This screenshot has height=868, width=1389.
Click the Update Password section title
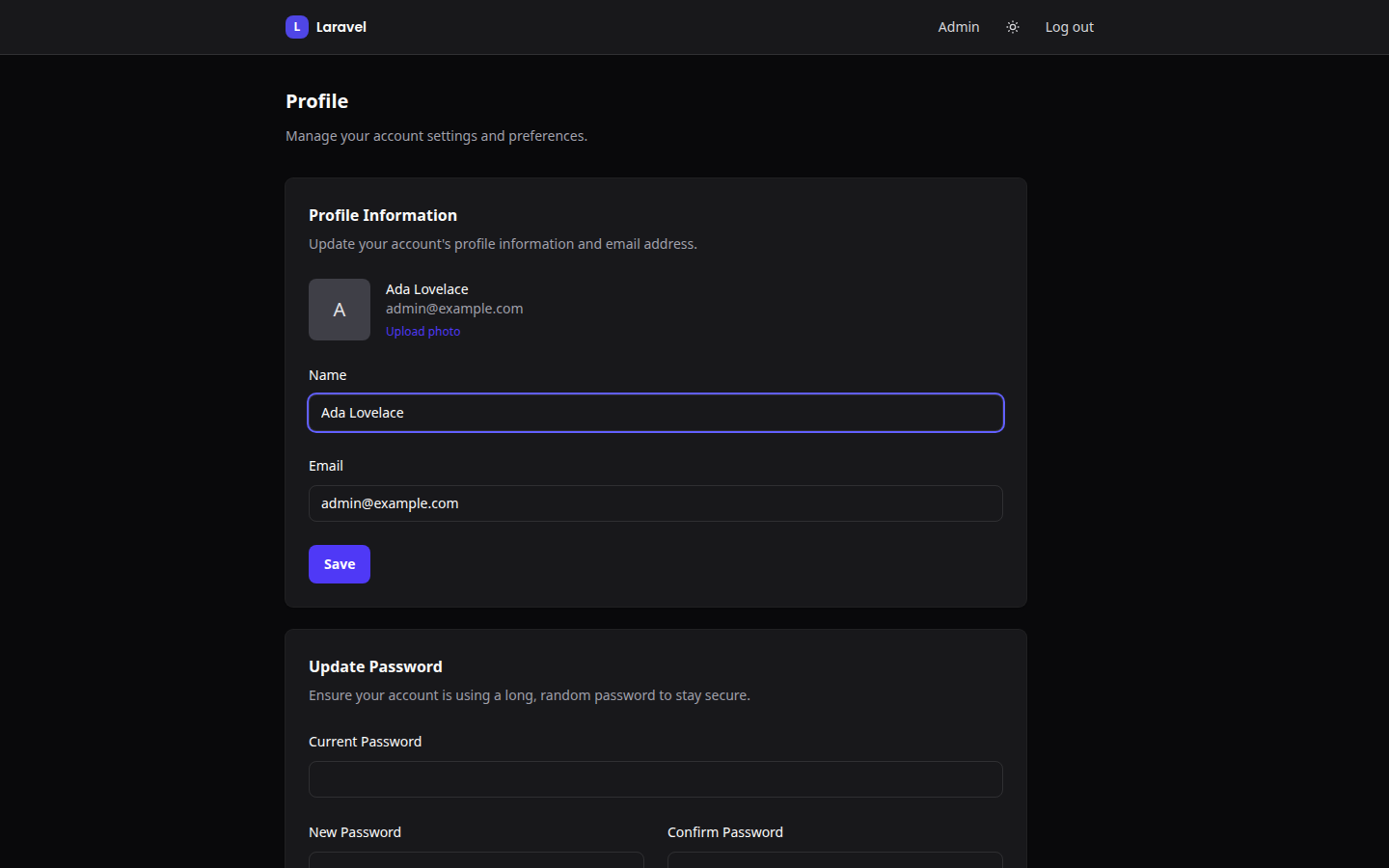point(375,666)
